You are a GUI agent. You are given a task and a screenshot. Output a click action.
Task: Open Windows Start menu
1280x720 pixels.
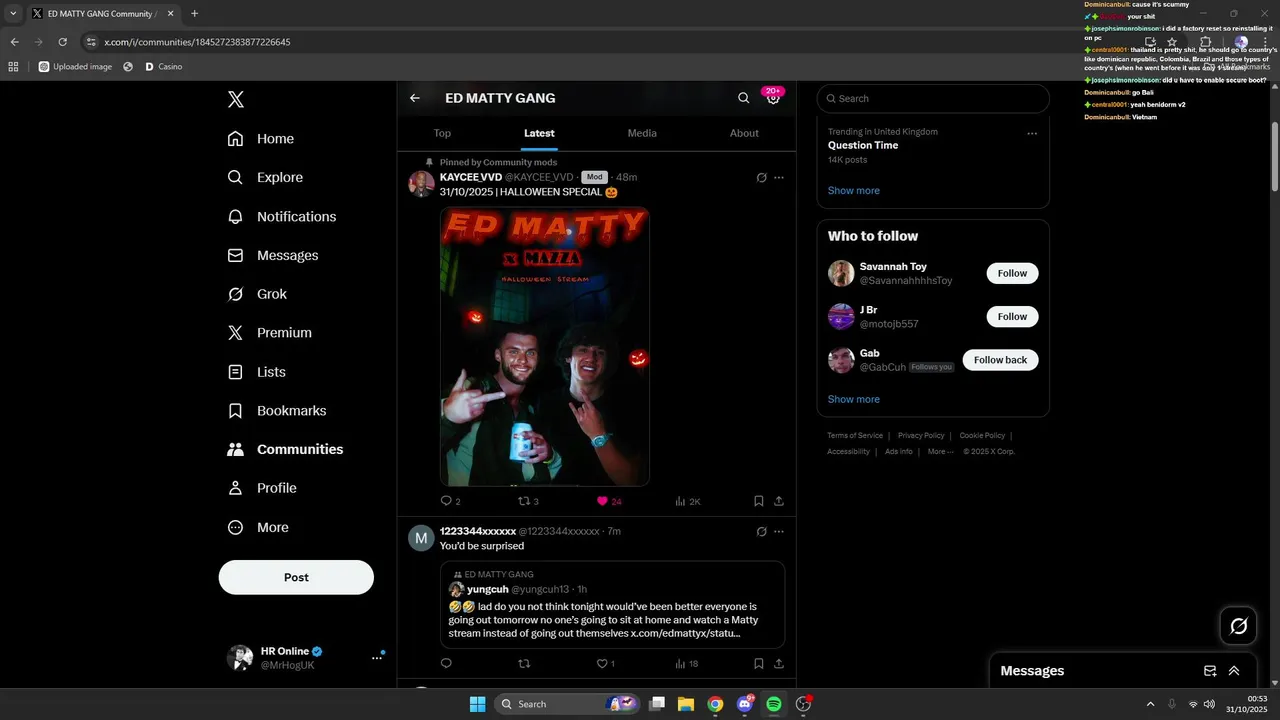[x=477, y=704]
